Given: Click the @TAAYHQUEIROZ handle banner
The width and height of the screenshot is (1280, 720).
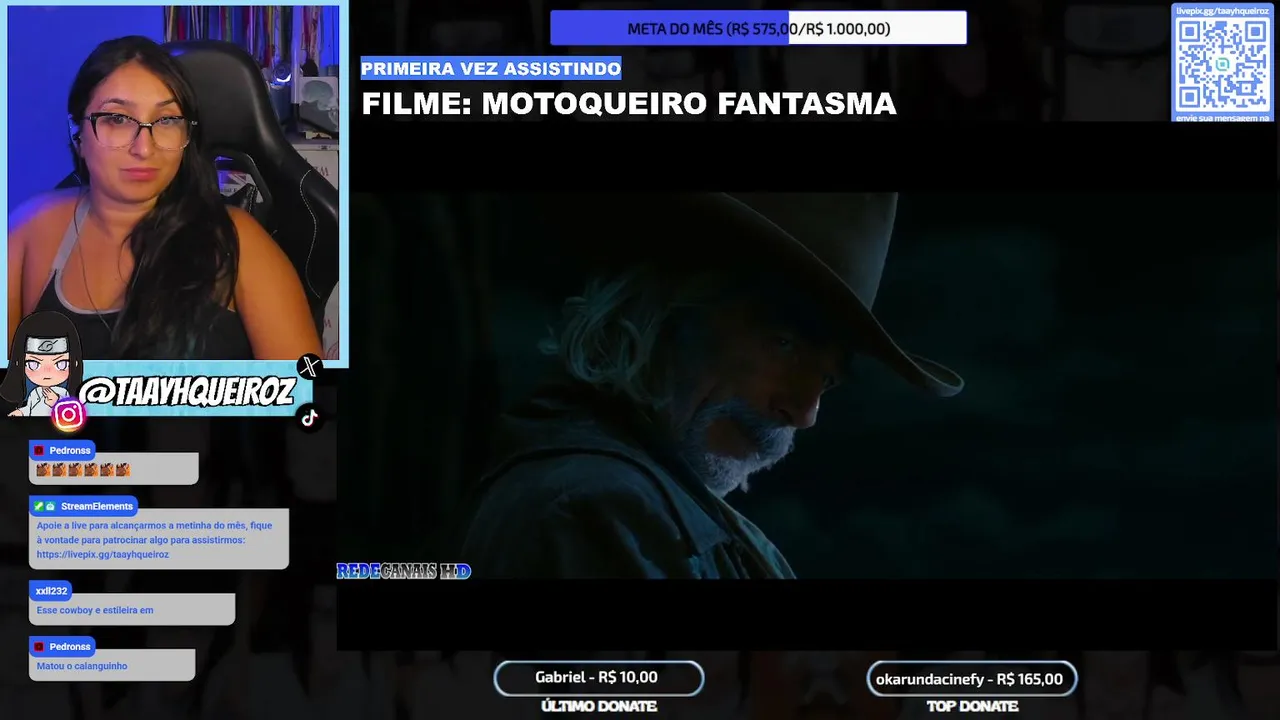Looking at the screenshot, I should (186, 393).
